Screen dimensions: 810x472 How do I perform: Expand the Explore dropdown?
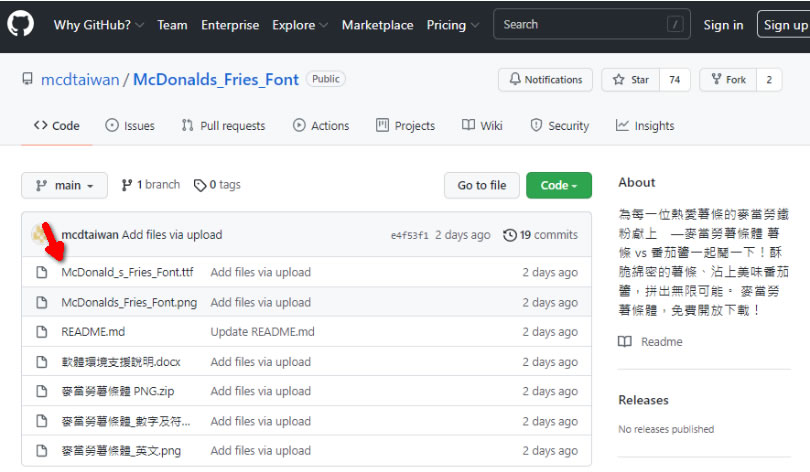coord(300,25)
